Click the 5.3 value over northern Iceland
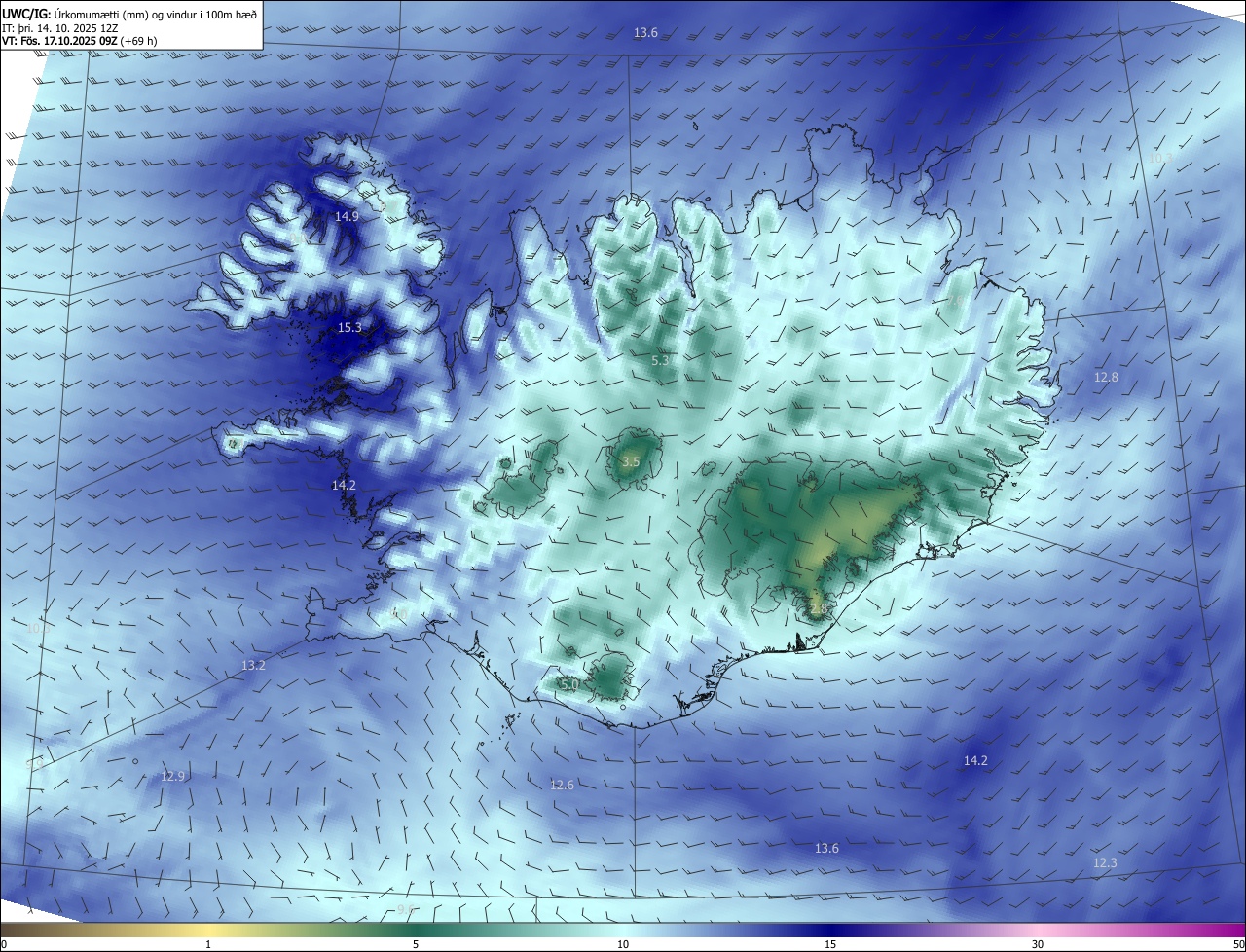 [x=660, y=360]
